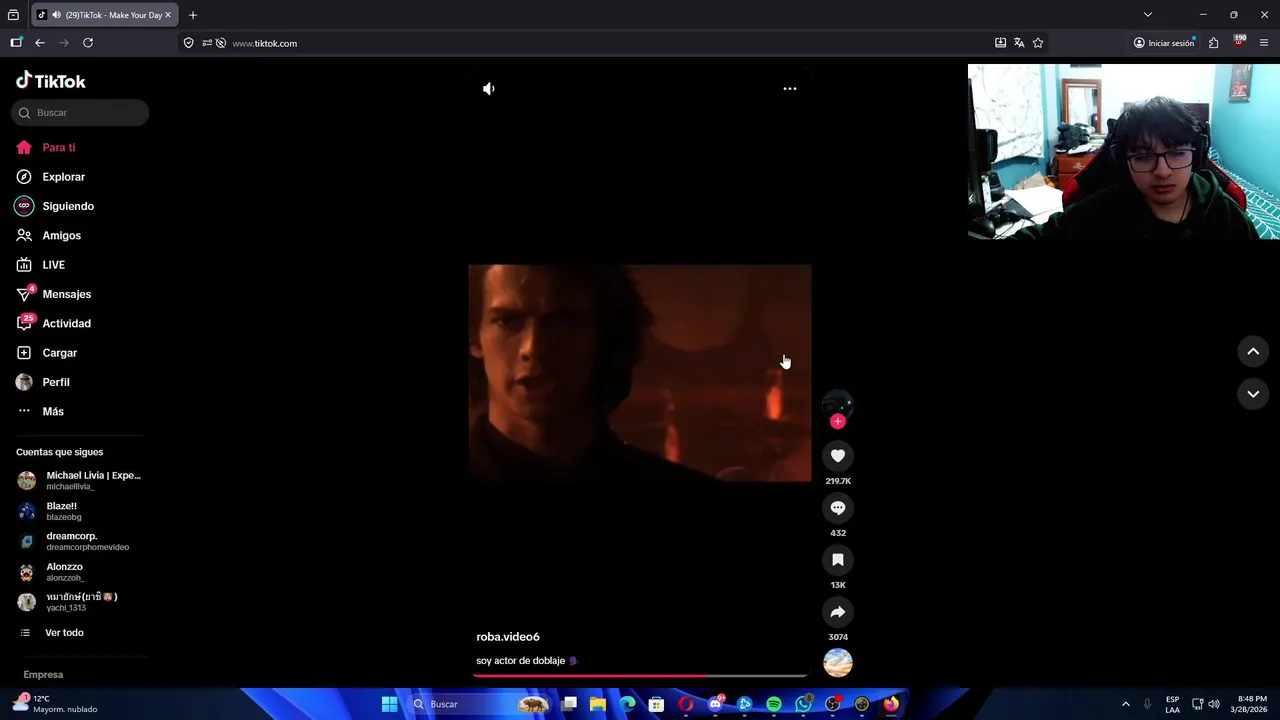Open the Windows Start menu
The height and width of the screenshot is (720, 1280).
(x=389, y=704)
